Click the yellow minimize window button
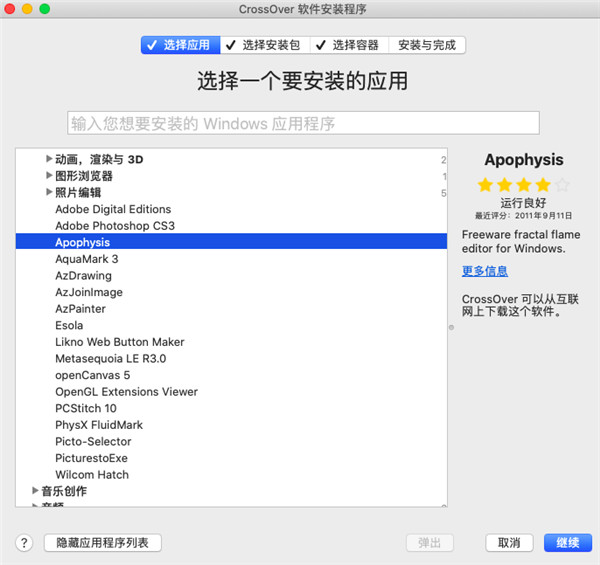The image size is (600, 565). [x=27, y=8]
